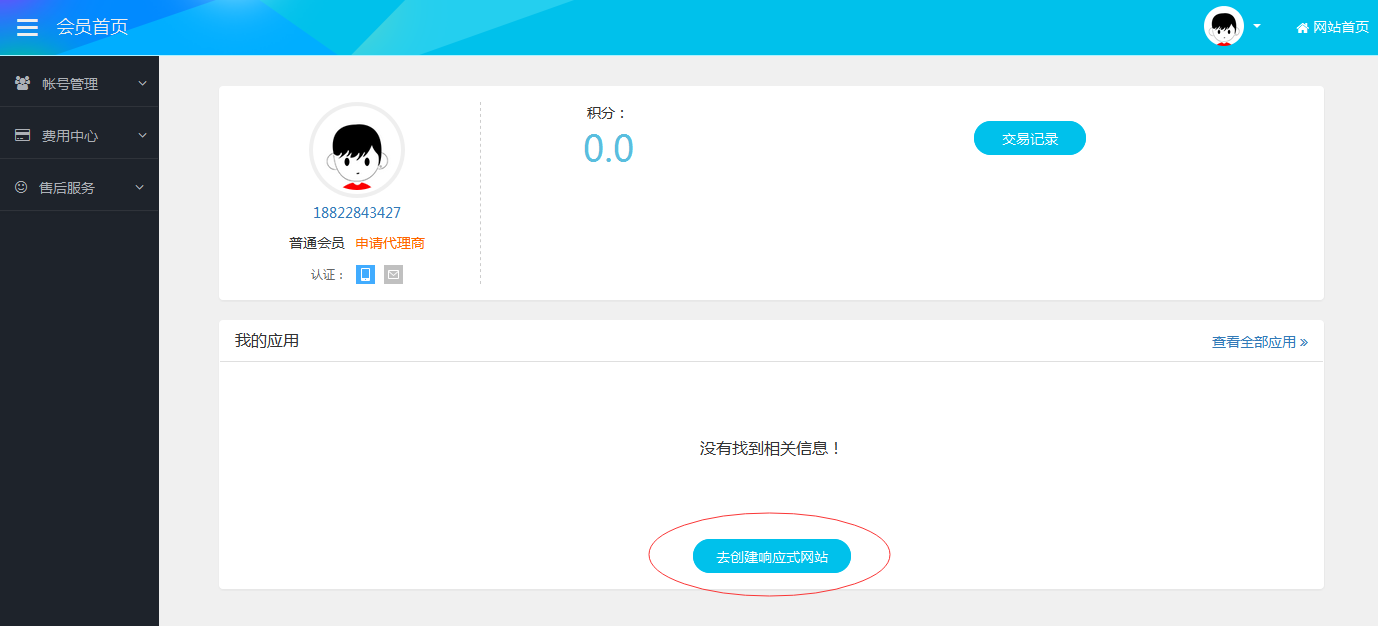The width and height of the screenshot is (1378, 626).
Task: Click the users icon beside 帐号管理
Action: click(x=22, y=83)
